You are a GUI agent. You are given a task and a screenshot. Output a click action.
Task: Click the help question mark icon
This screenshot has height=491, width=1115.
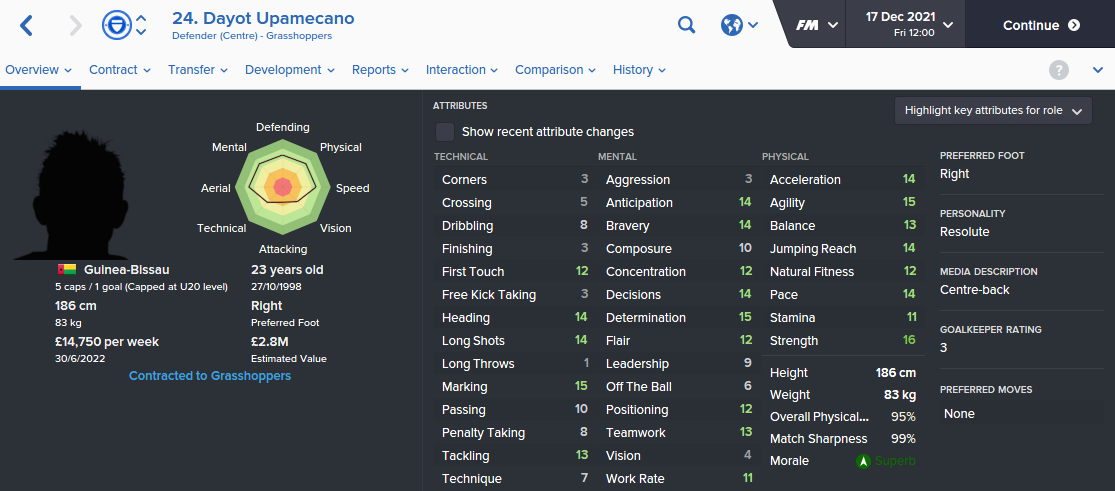pos(1059,70)
